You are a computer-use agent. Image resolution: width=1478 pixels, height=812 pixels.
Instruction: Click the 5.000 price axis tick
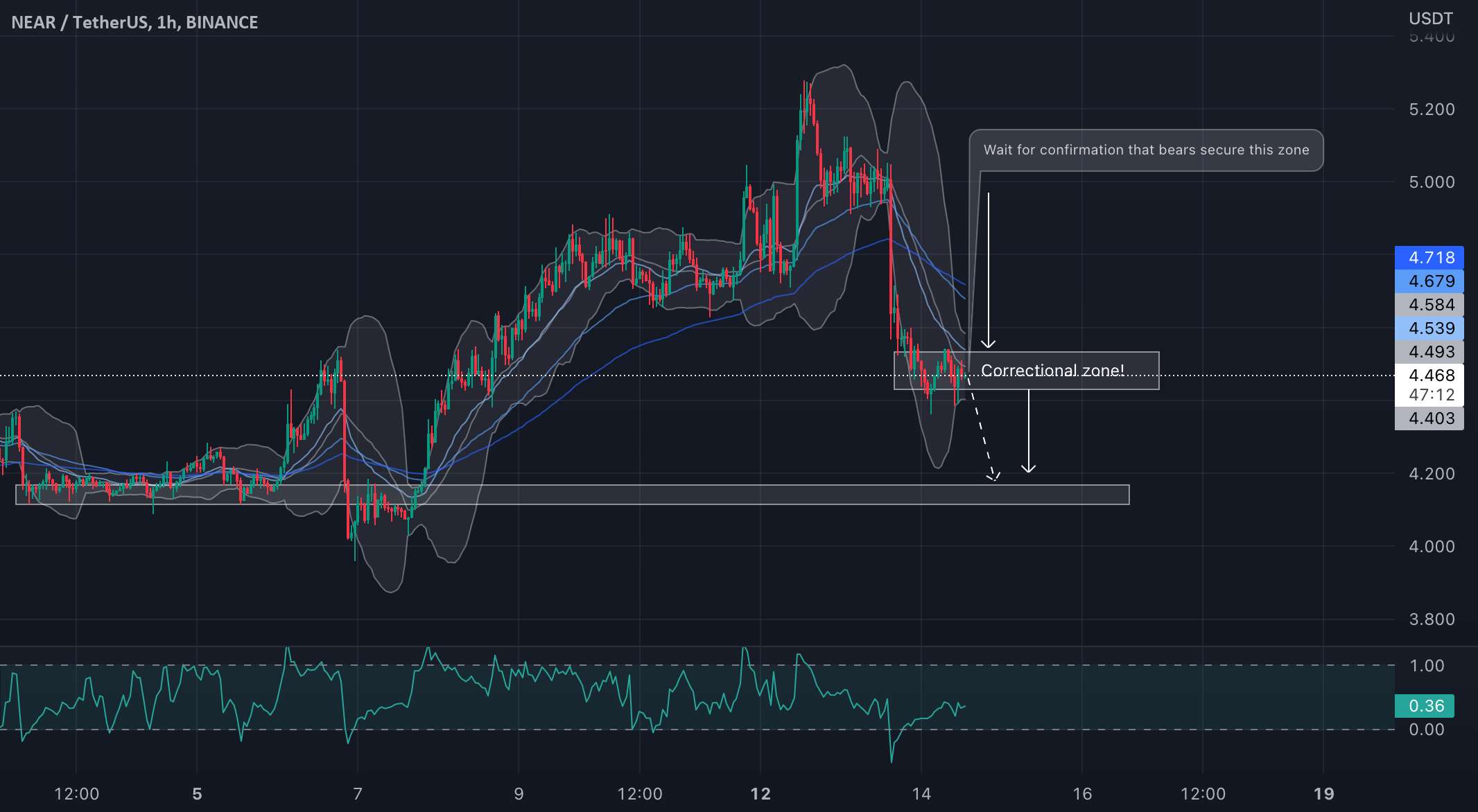click(1432, 182)
